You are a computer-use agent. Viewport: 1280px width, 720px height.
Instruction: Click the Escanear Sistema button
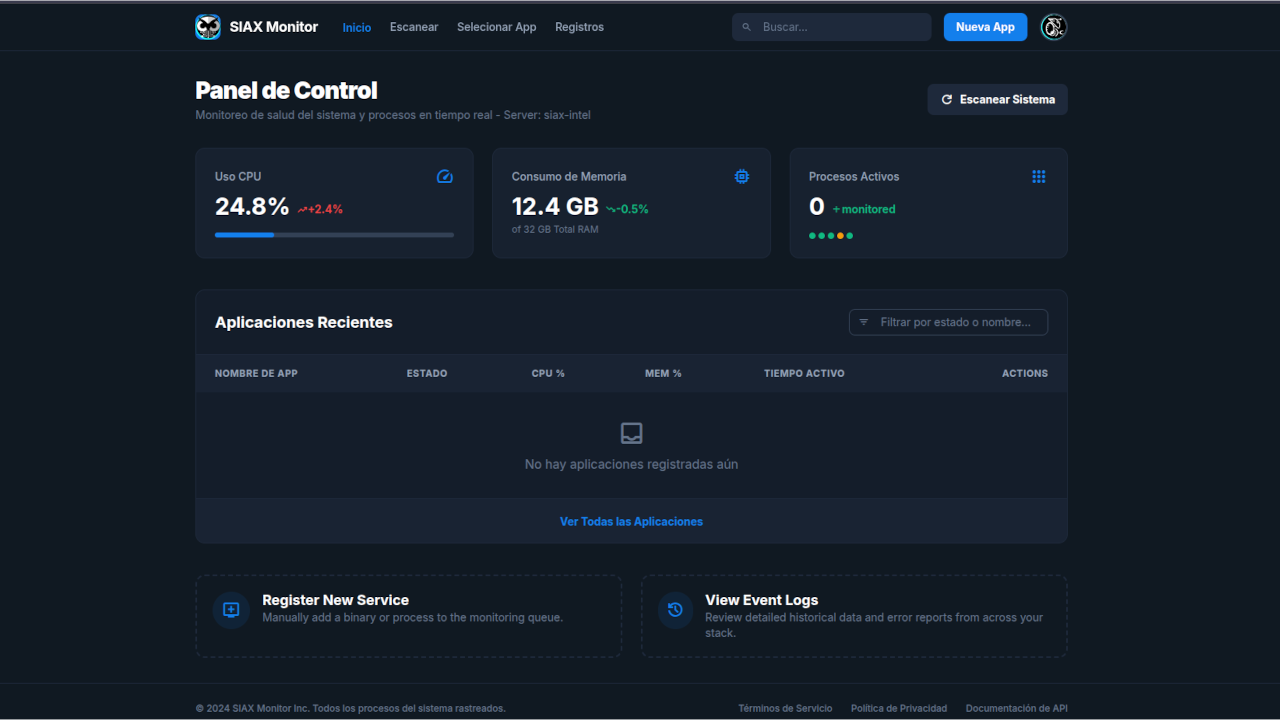[997, 100]
